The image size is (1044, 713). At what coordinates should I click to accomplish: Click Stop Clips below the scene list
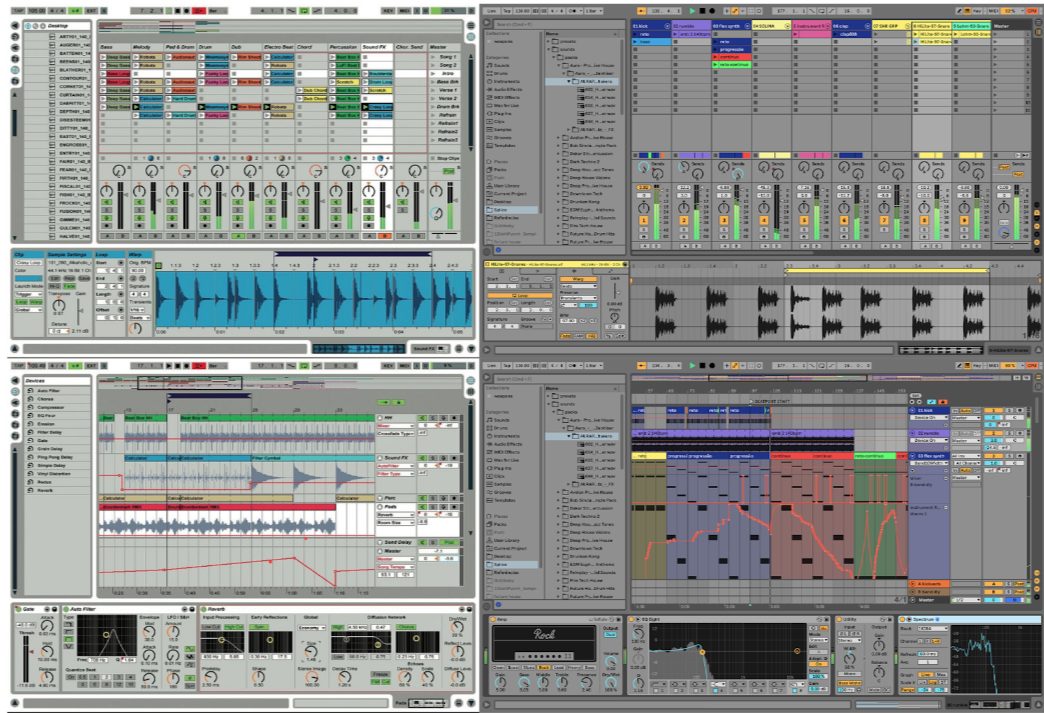445,158
